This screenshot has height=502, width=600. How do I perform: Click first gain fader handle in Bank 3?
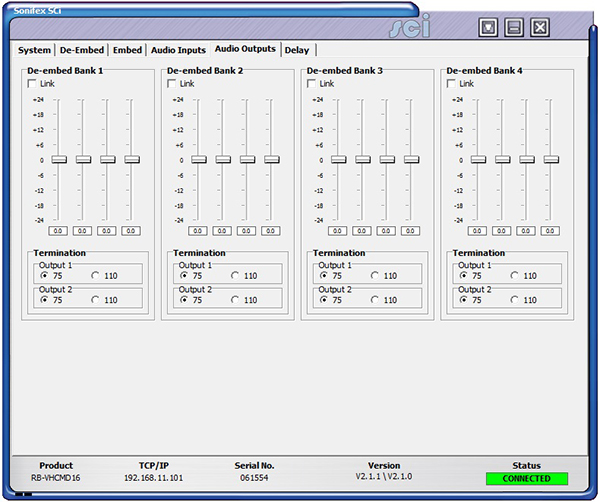[x=338, y=159]
